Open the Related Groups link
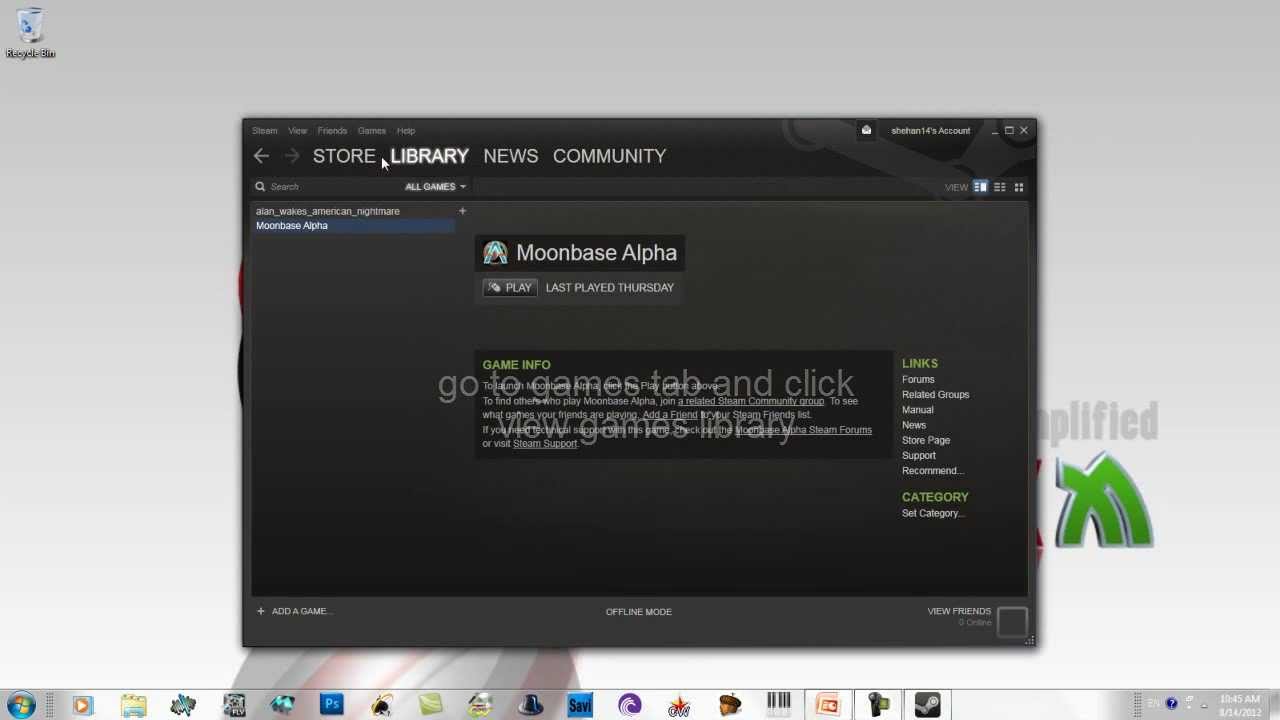Screen dimensions: 1280x720 coord(935,395)
